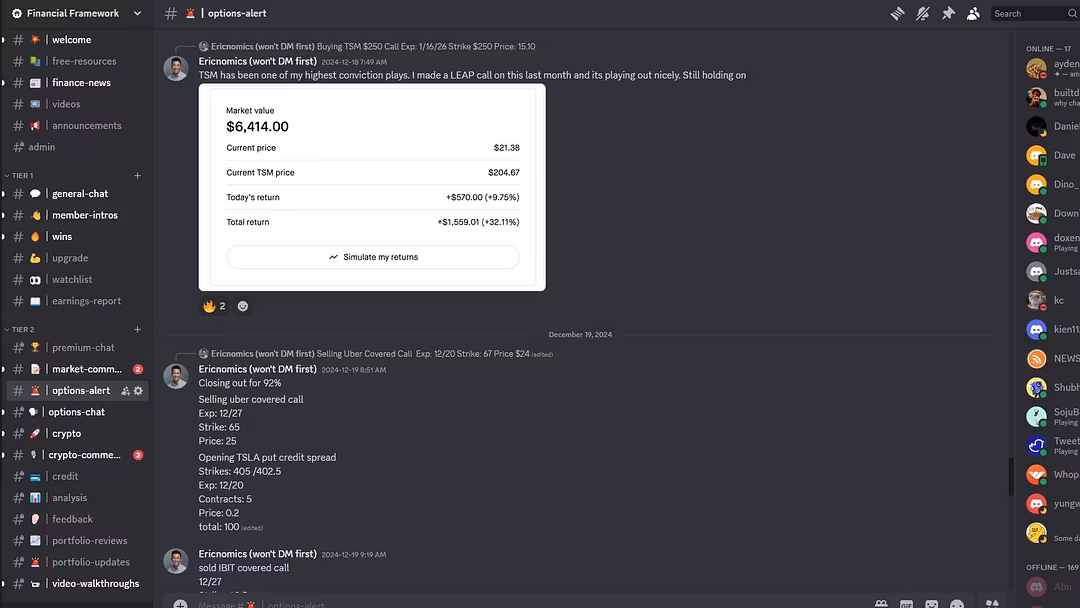
Task: Click create invite icon on options-alert
Action: 125,390
